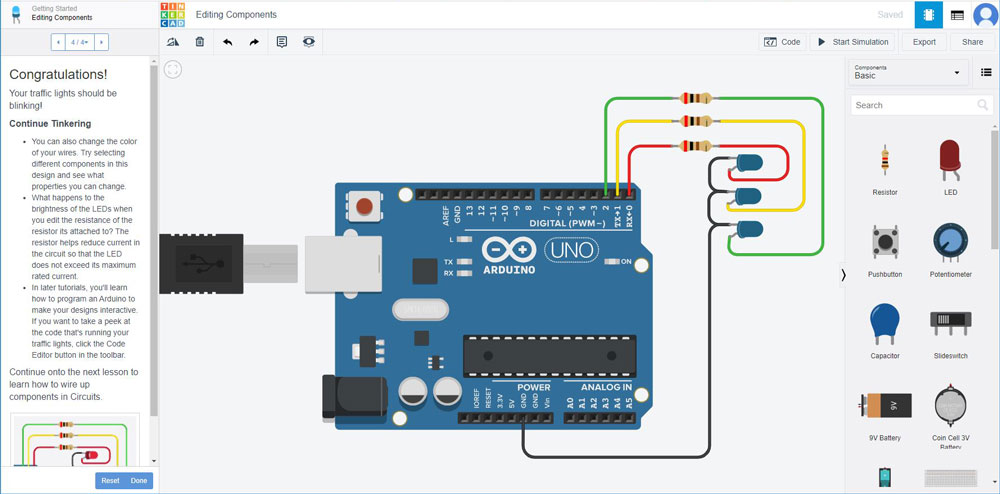The image size is (1000, 494).
Task: Open the component list table view
Action: click(x=957, y=15)
